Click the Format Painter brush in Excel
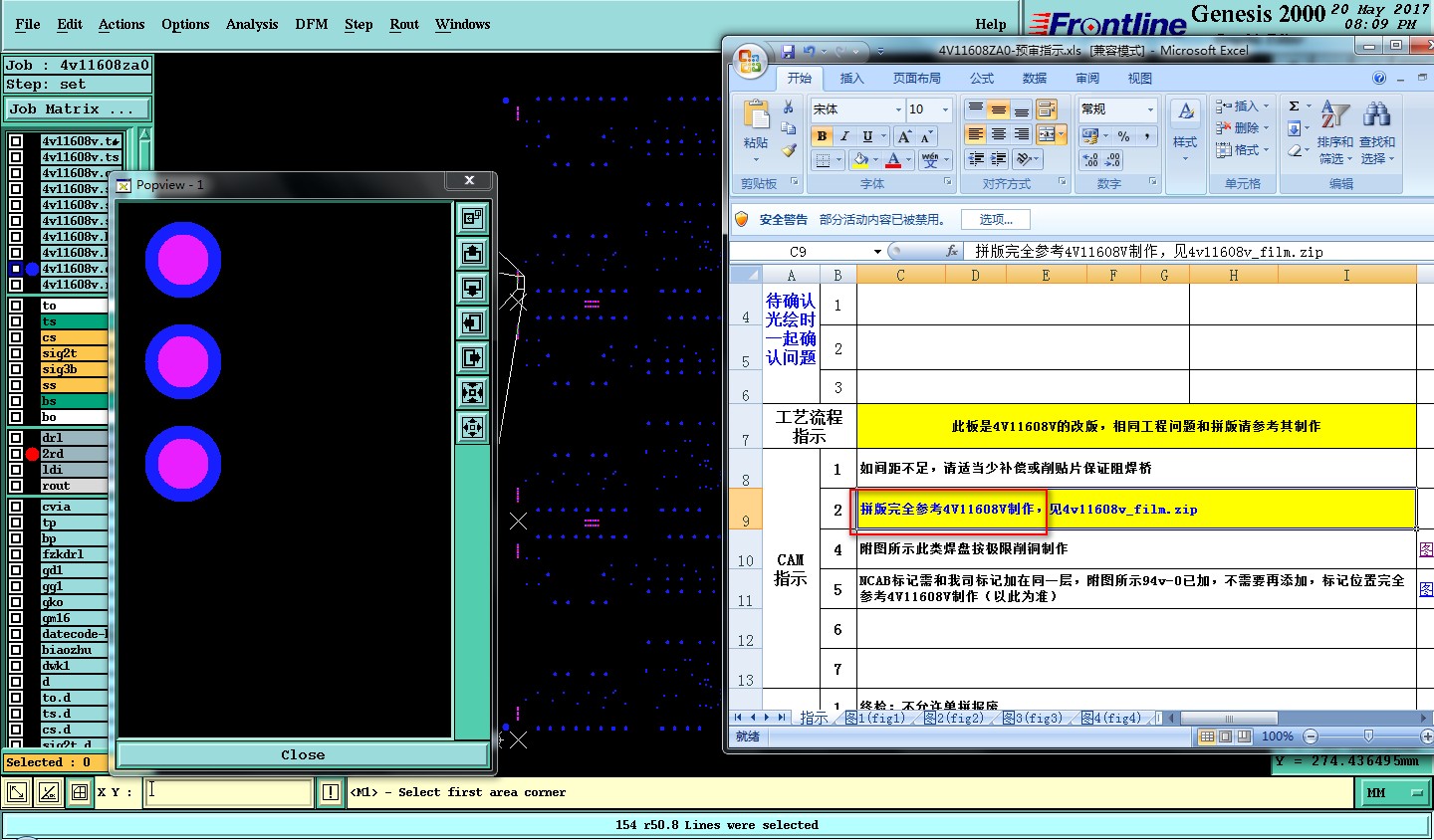The width and height of the screenshot is (1434, 840). pyautogui.click(x=789, y=150)
